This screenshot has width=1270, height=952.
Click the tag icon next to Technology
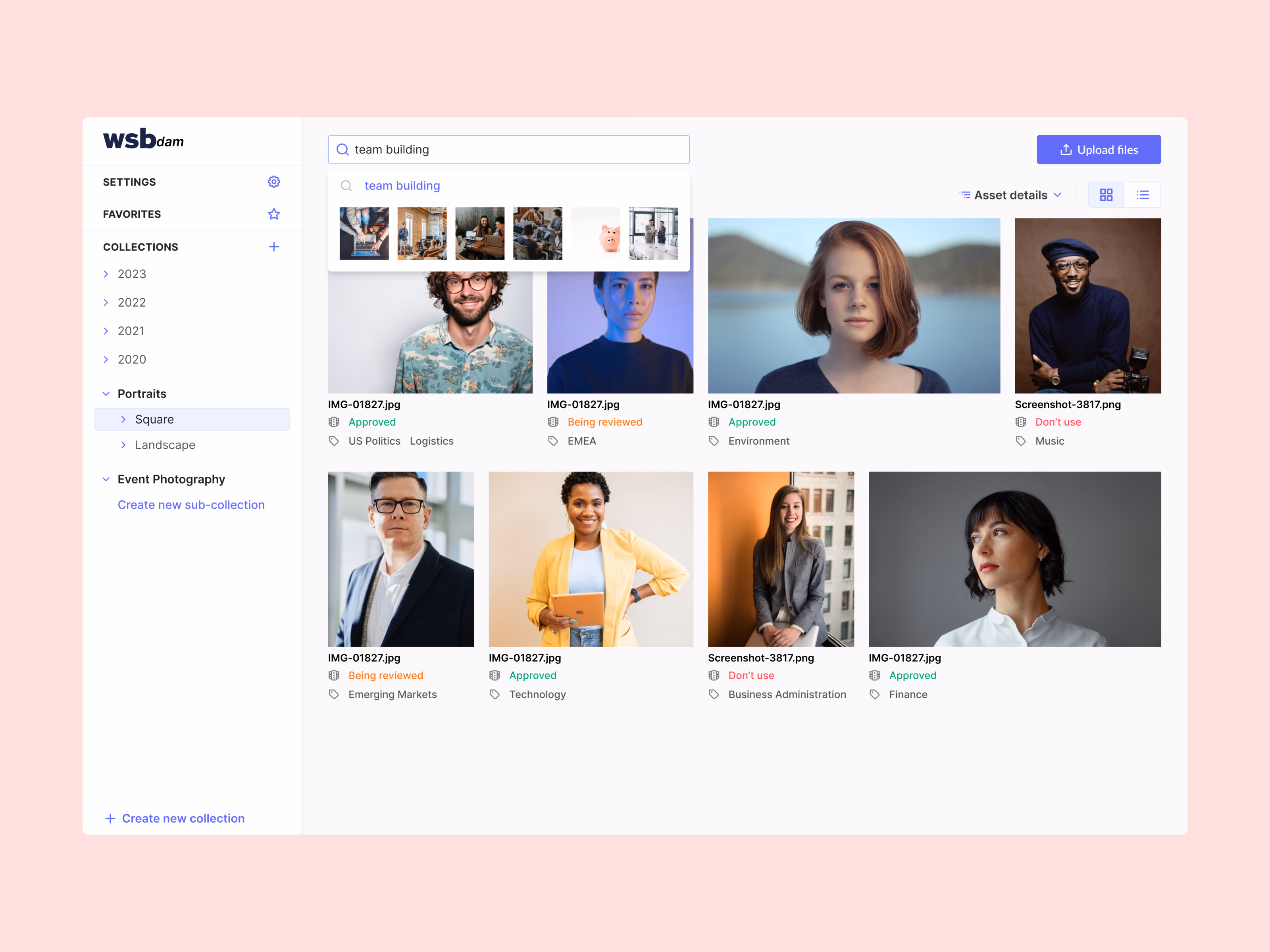coord(495,694)
